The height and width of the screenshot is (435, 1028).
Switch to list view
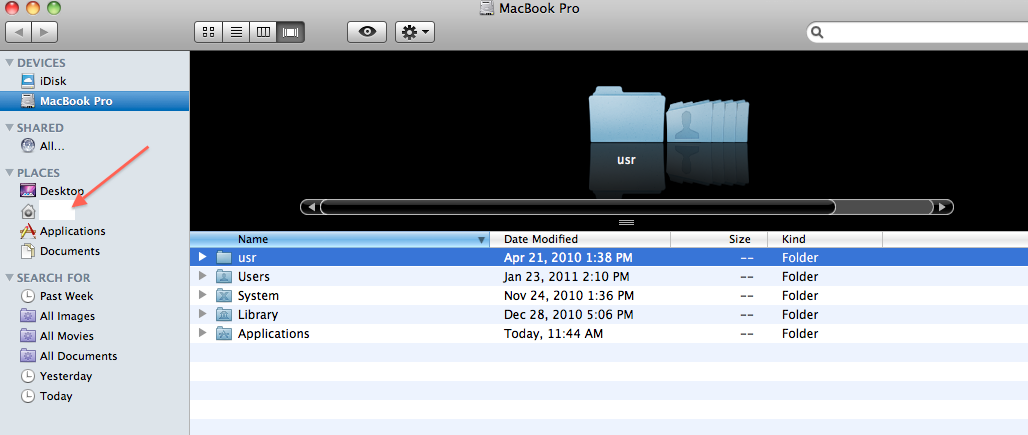coord(237,32)
